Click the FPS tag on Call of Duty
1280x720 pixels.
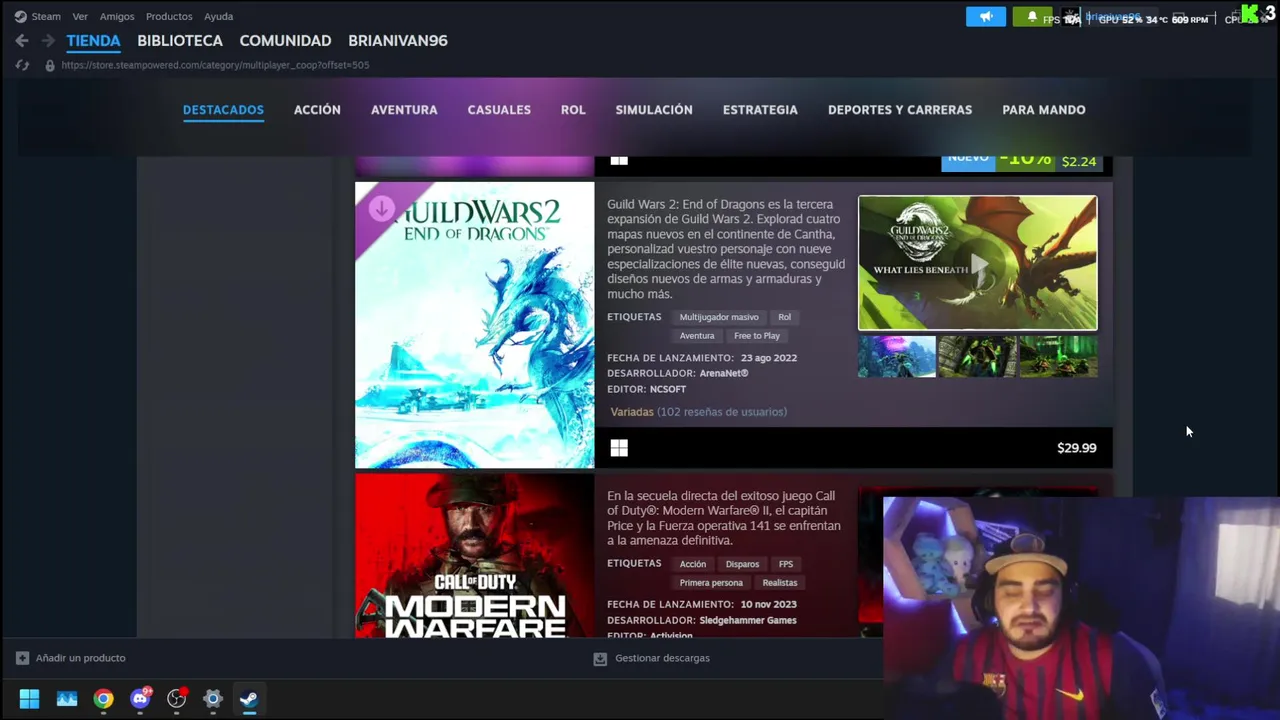pos(786,564)
